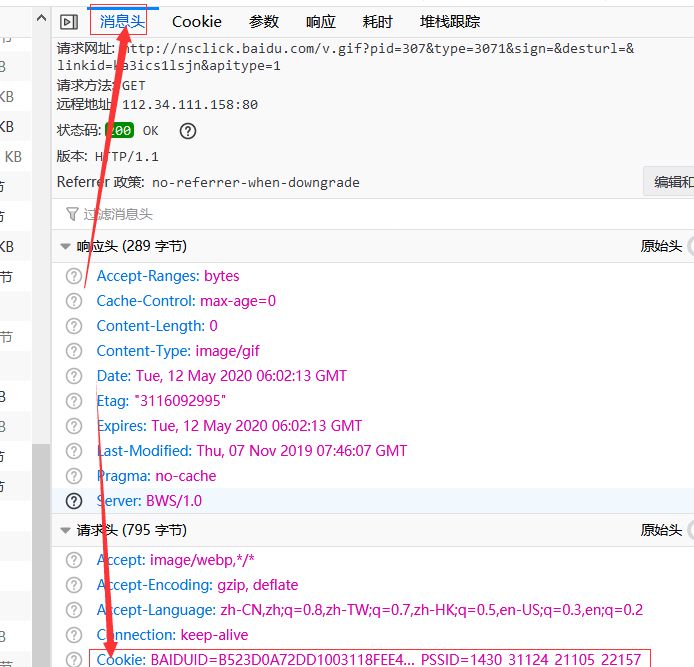
Task: Collapse the 响应头 (289 字节) section
Action: 66,246
